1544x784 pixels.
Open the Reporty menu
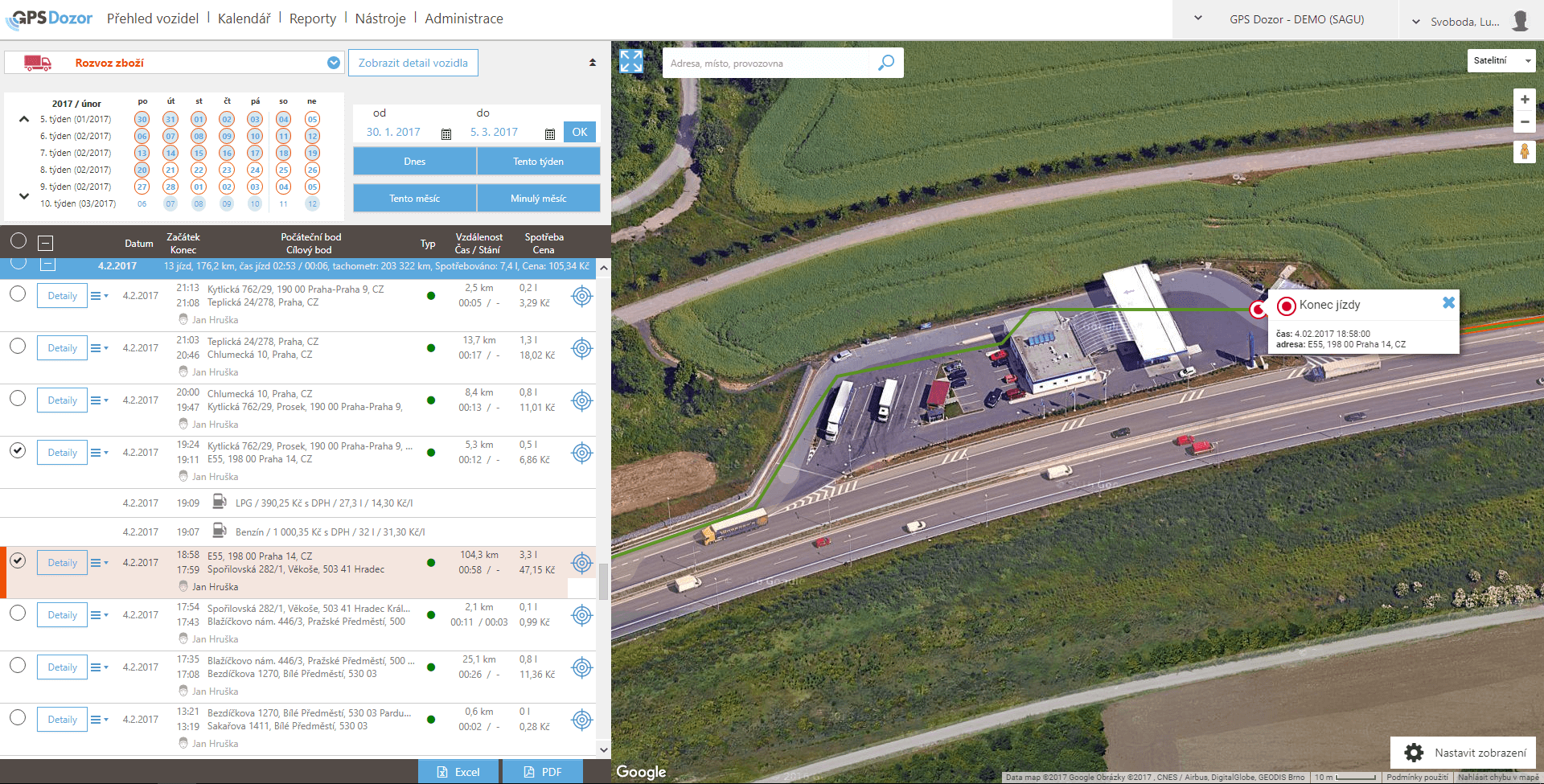[313, 18]
